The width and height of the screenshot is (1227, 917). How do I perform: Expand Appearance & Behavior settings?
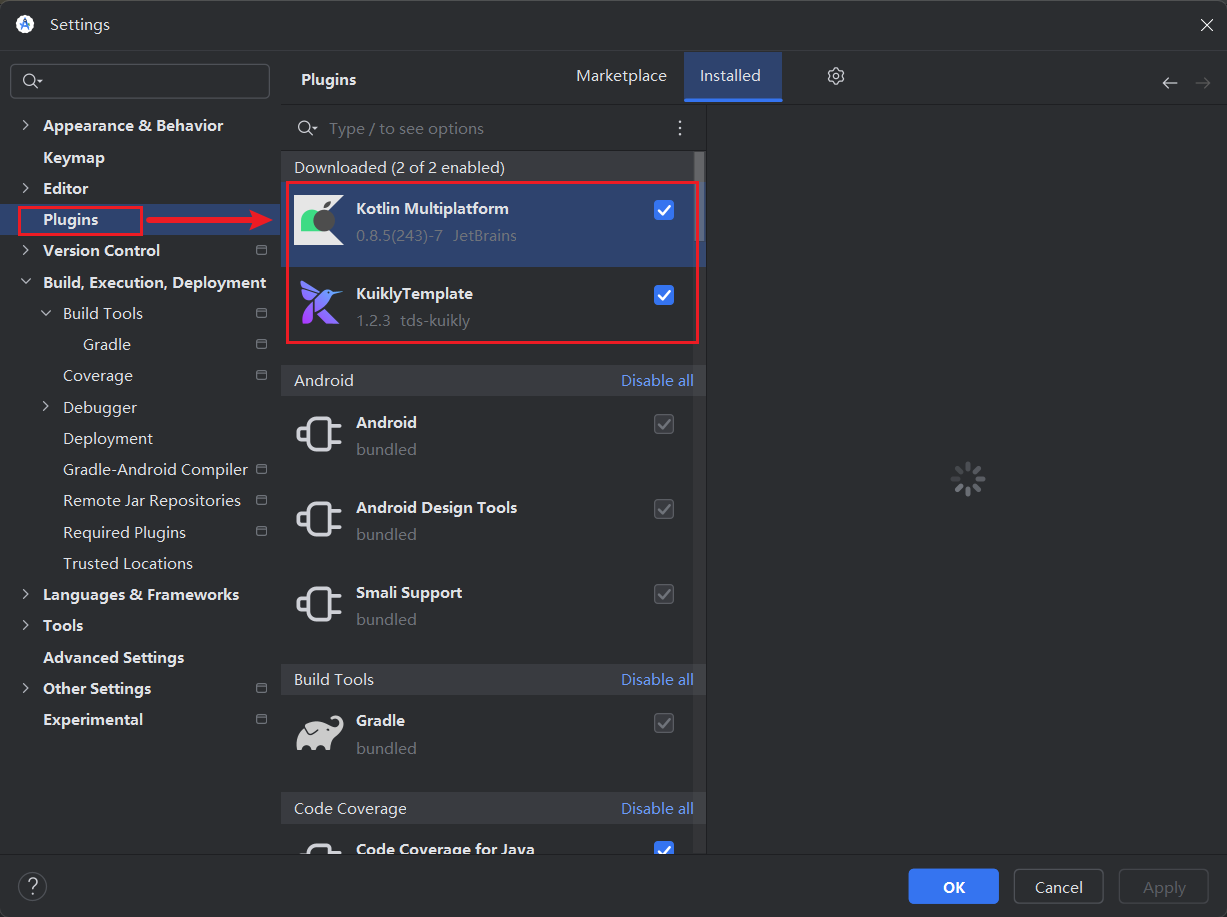point(26,125)
